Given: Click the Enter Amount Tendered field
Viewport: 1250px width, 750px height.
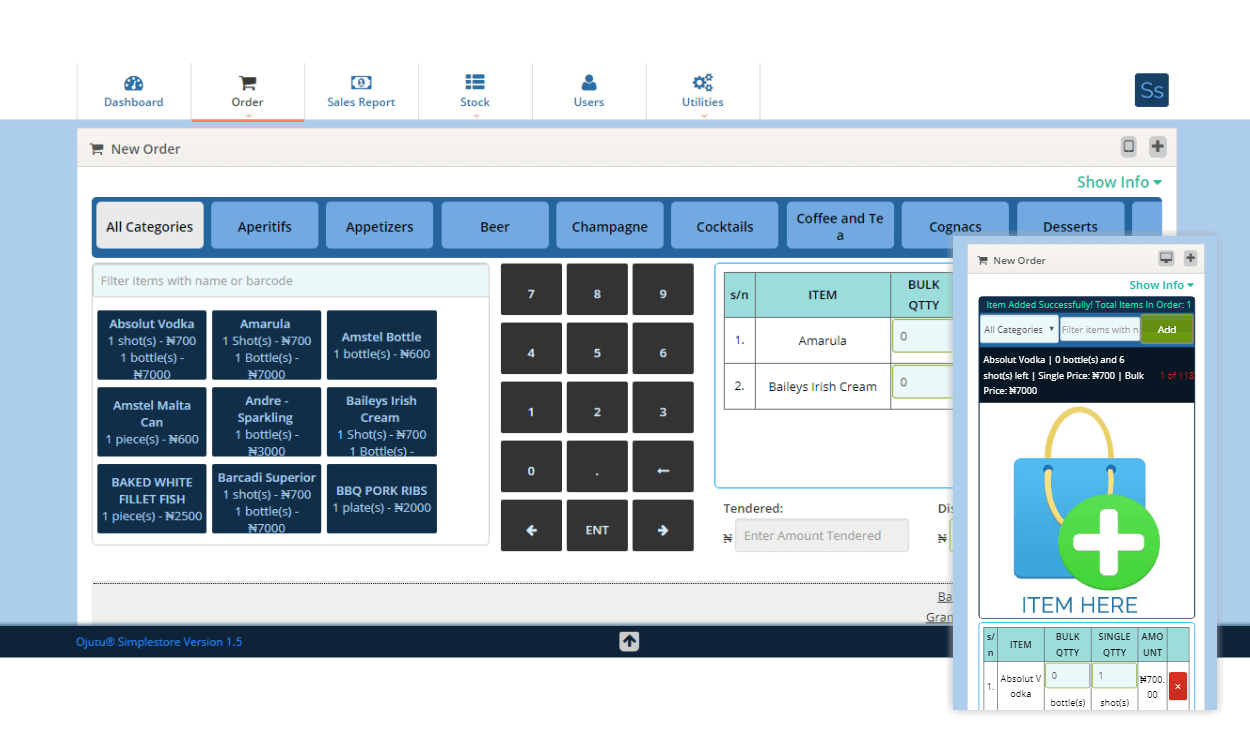Looking at the screenshot, I should point(822,535).
